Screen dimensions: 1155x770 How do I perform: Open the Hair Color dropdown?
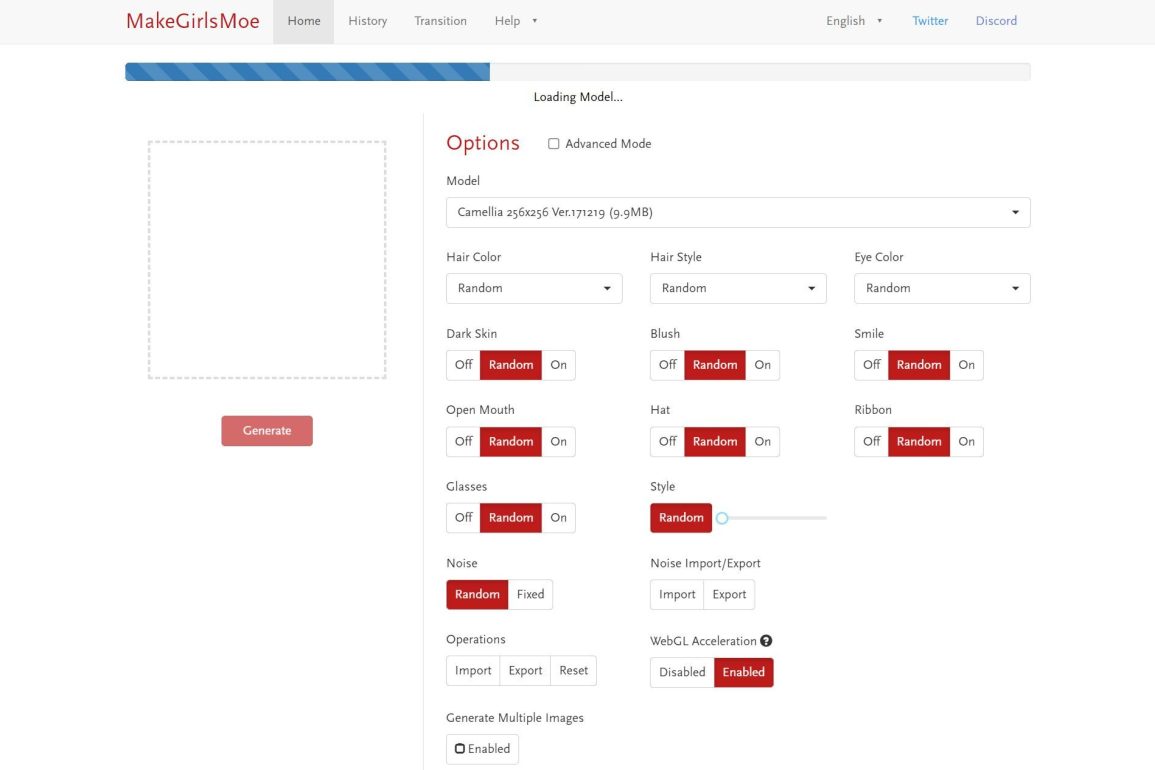tap(534, 288)
